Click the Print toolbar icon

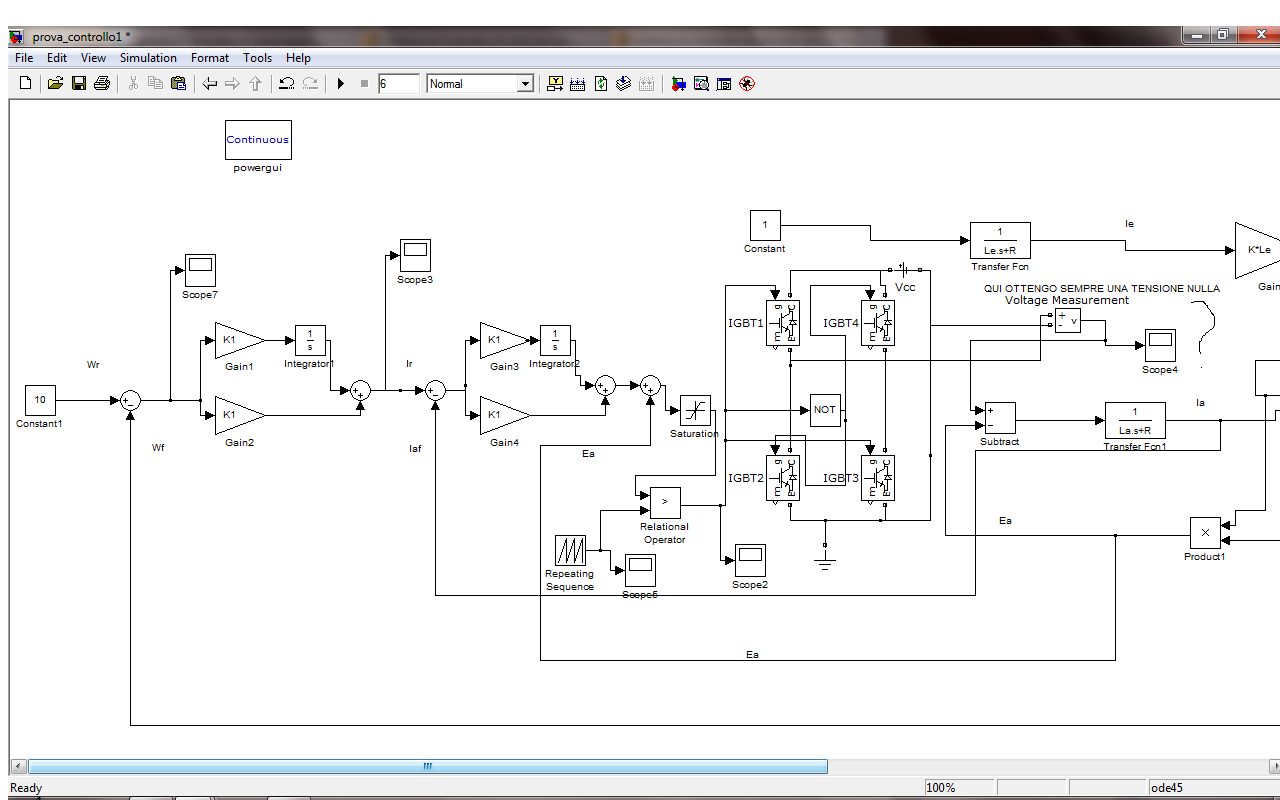(x=101, y=84)
